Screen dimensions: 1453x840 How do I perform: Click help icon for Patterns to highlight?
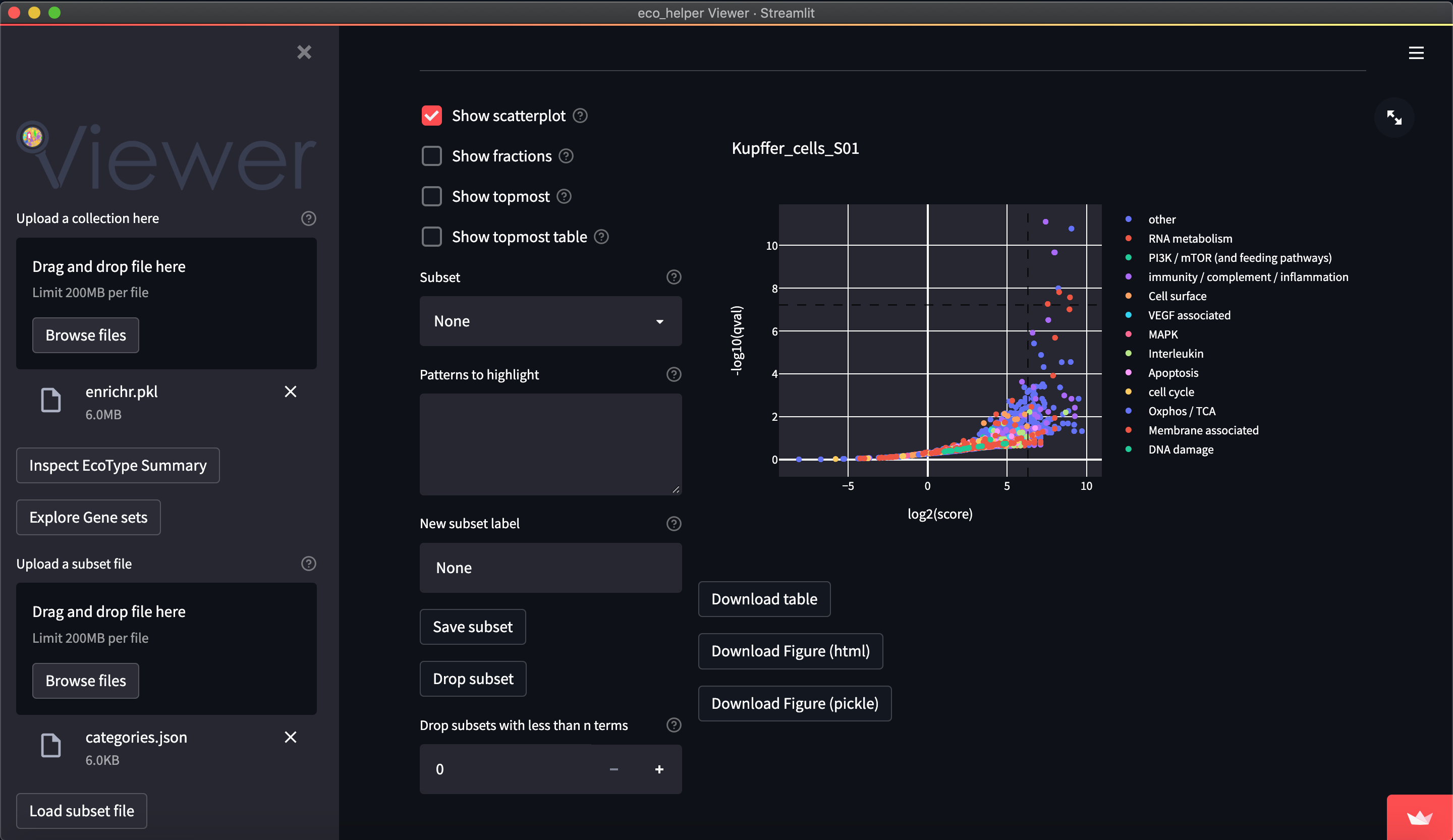pyautogui.click(x=674, y=375)
